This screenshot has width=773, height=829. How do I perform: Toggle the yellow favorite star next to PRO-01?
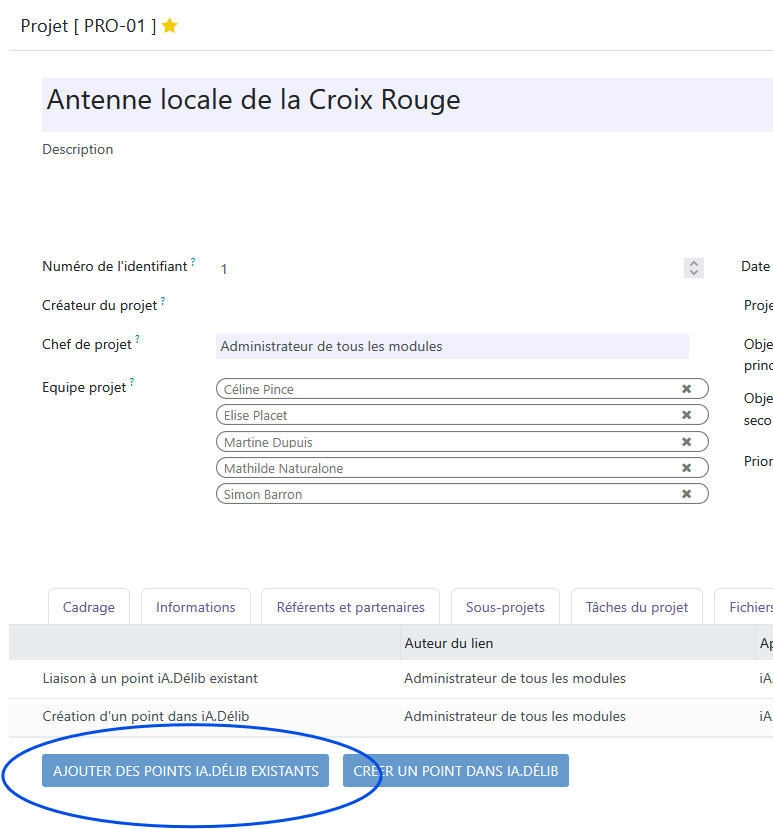(x=170, y=25)
